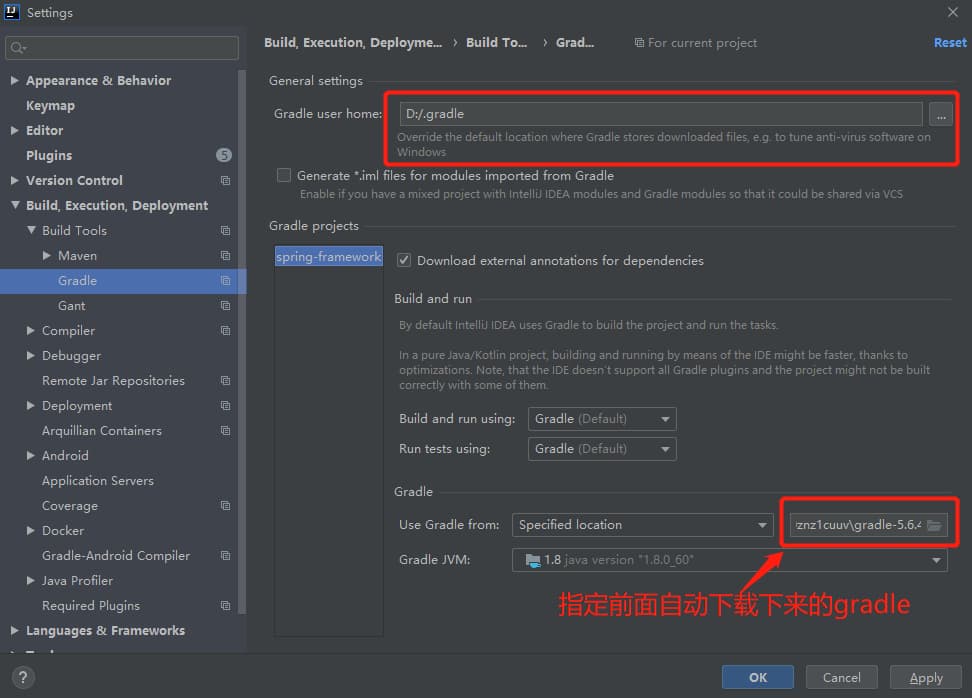The image size is (972, 698).
Task: Click the settings tree vertical scrollbar
Action: (x=242, y=341)
